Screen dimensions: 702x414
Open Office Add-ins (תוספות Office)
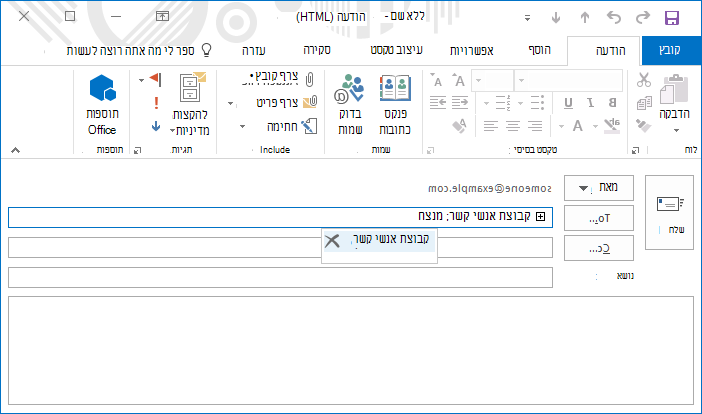point(103,105)
